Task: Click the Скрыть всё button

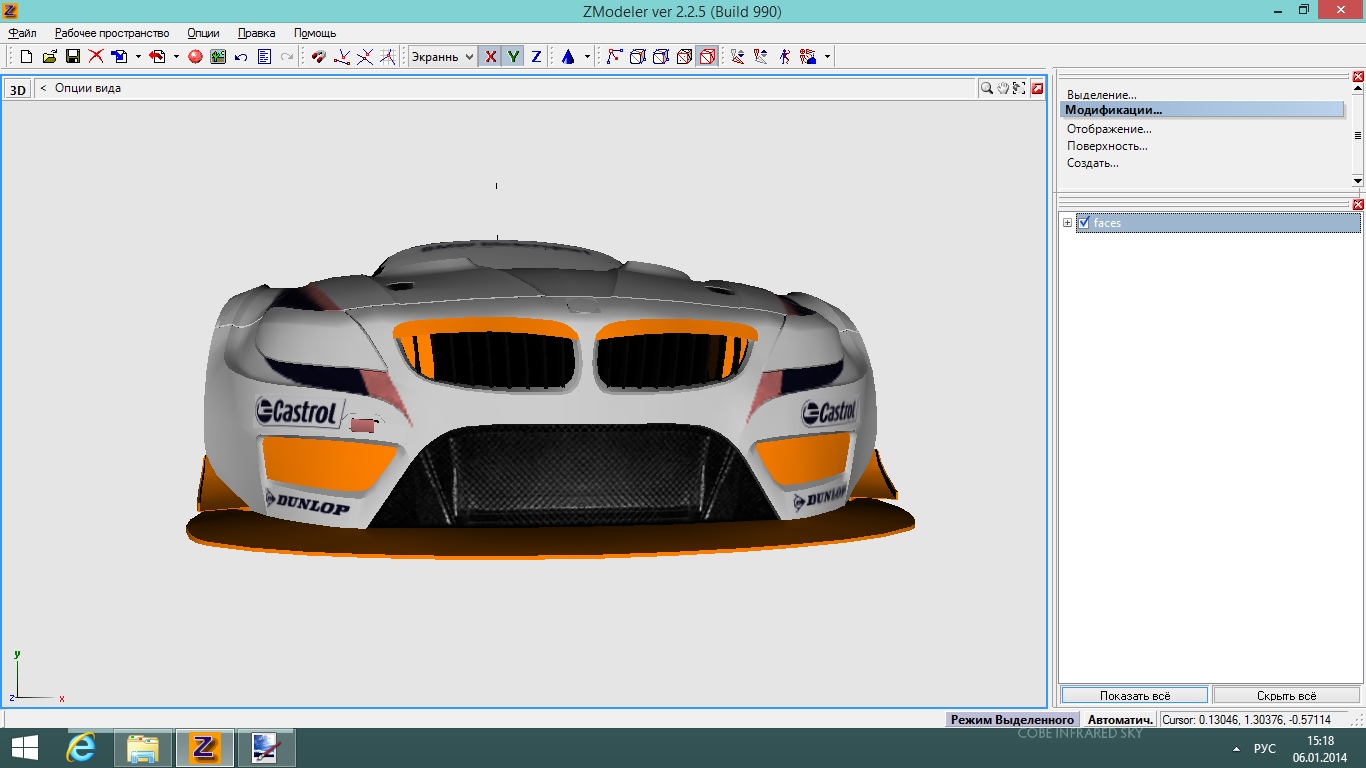Action: (1286, 695)
